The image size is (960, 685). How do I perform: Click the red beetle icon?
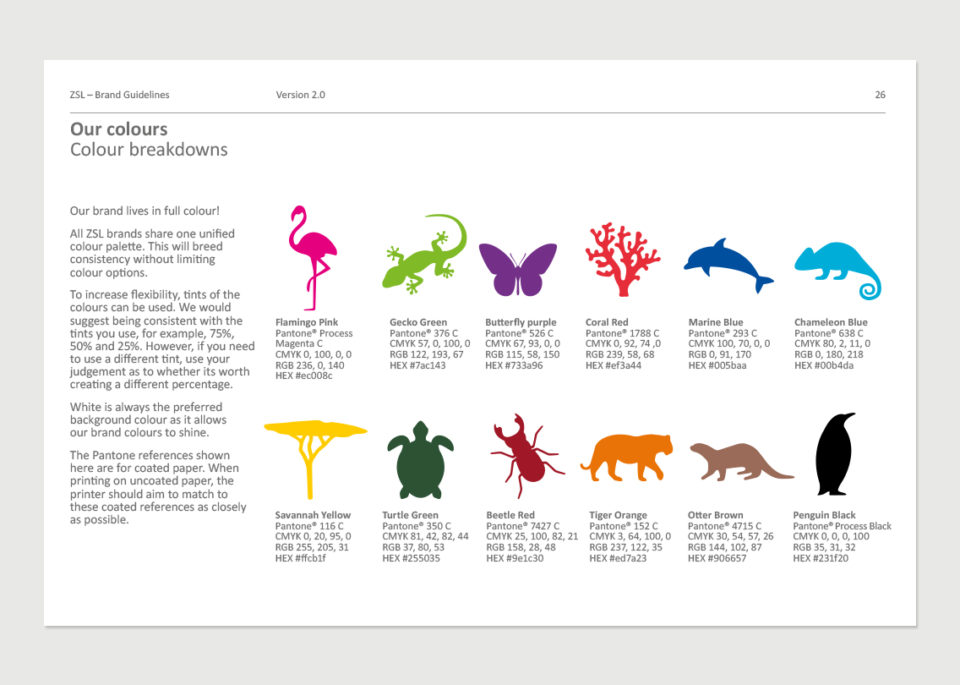tap(525, 455)
